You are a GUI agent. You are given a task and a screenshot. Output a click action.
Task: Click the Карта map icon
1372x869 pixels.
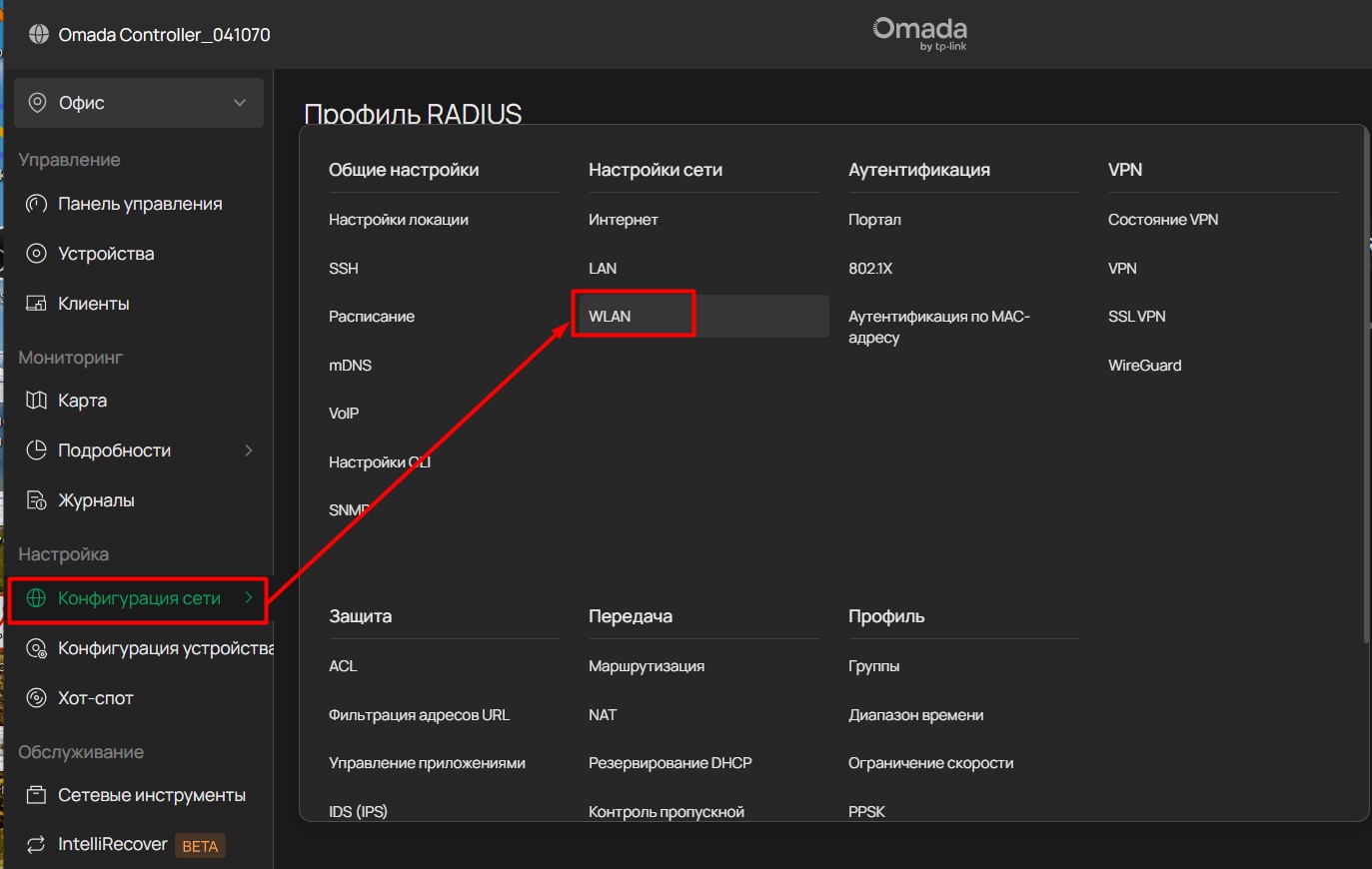pos(37,401)
